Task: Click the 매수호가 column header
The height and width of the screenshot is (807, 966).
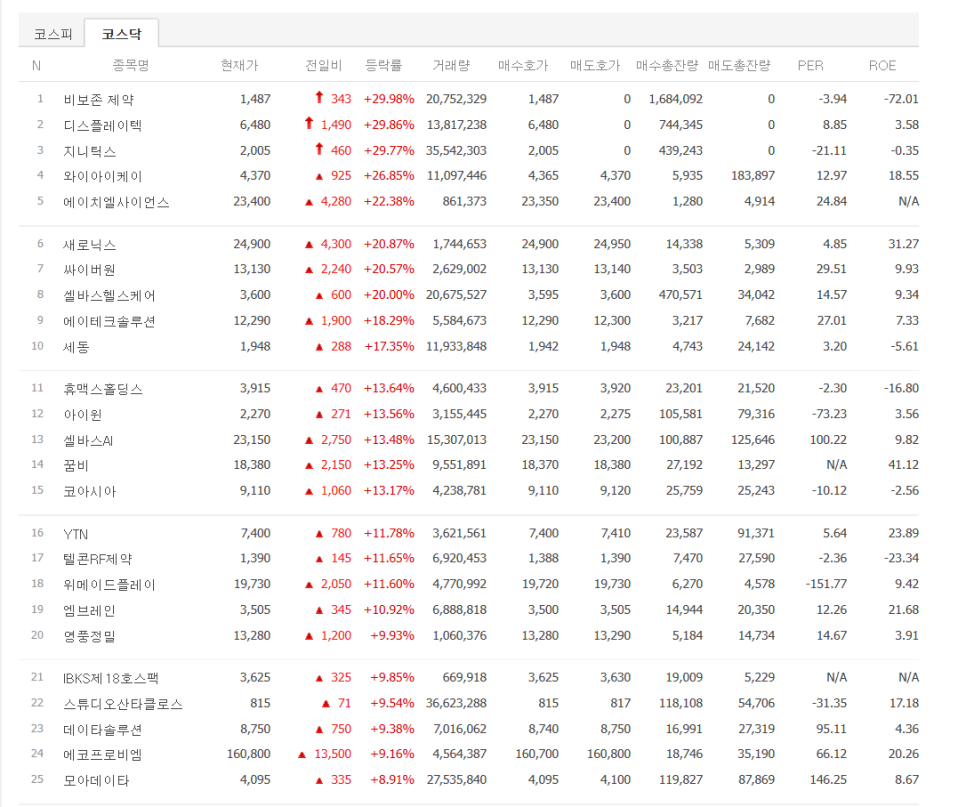Action: point(523,65)
